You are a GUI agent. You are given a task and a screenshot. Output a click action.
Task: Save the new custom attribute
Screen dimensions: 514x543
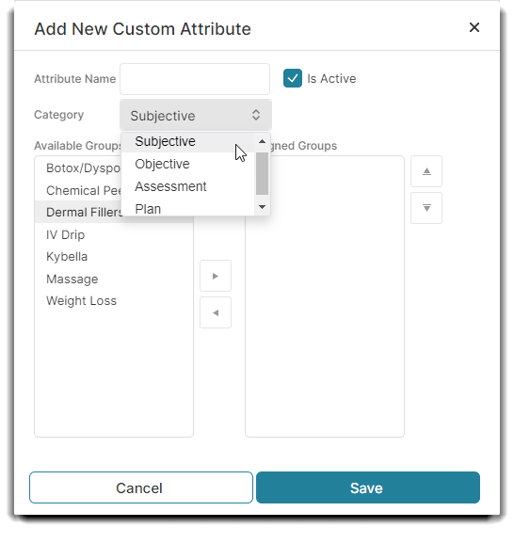tap(368, 488)
